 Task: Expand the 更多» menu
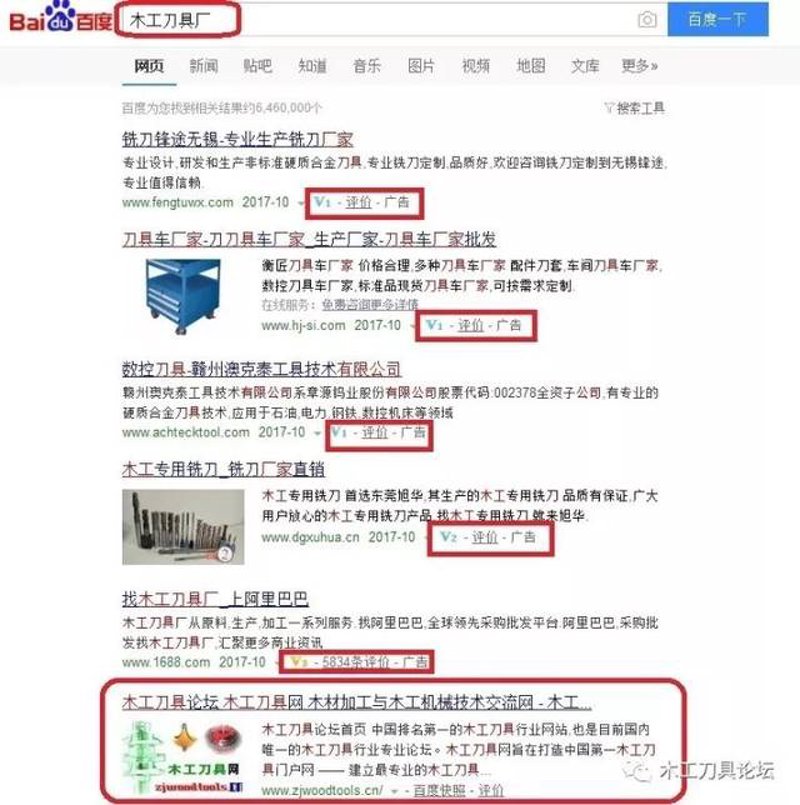[x=640, y=66]
